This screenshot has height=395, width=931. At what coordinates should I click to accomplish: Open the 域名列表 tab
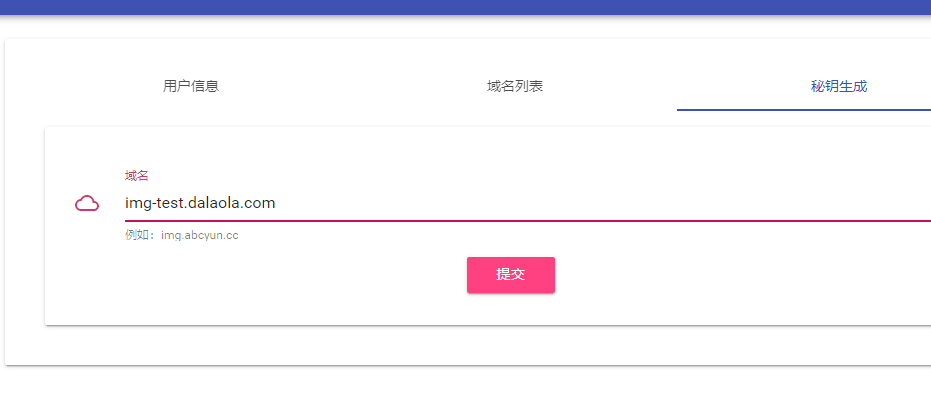[x=515, y=86]
